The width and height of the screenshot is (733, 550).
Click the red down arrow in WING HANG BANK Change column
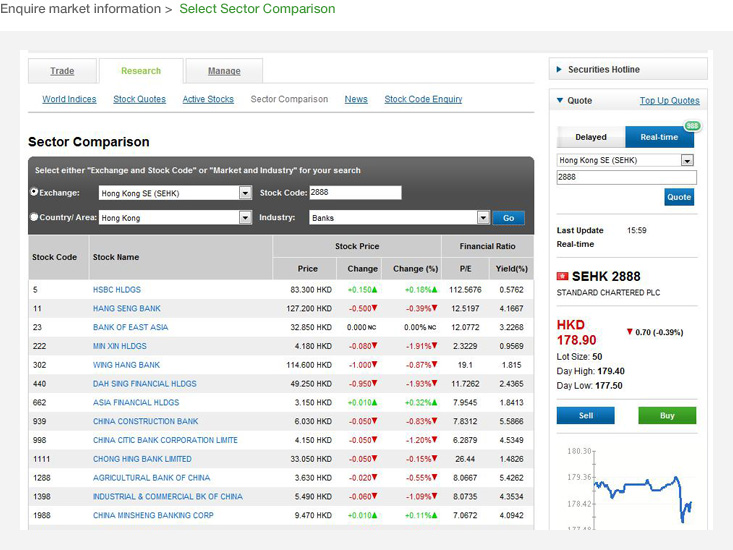click(374, 364)
